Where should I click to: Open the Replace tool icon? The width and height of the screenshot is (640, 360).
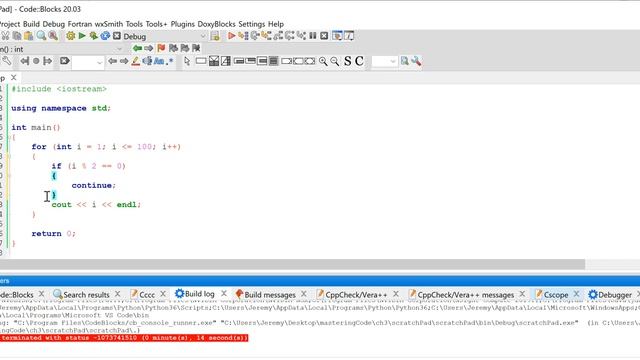pyautogui.click(x=53, y=36)
